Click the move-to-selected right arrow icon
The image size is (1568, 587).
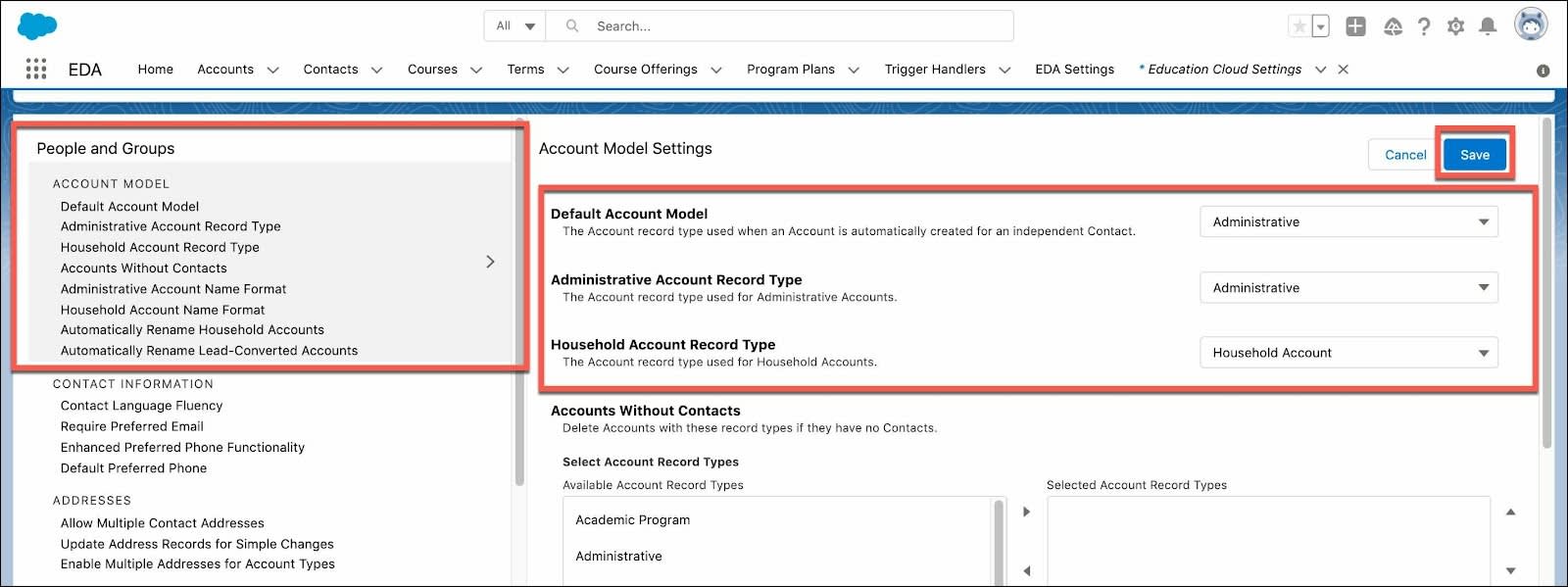1026,512
